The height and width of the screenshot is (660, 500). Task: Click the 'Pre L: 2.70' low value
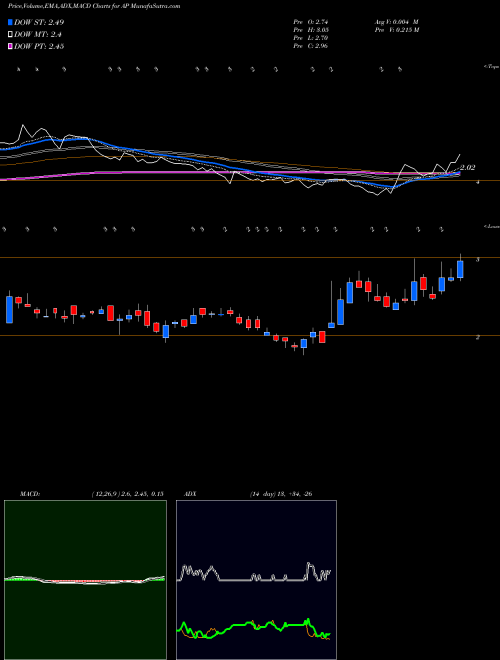(311, 38)
